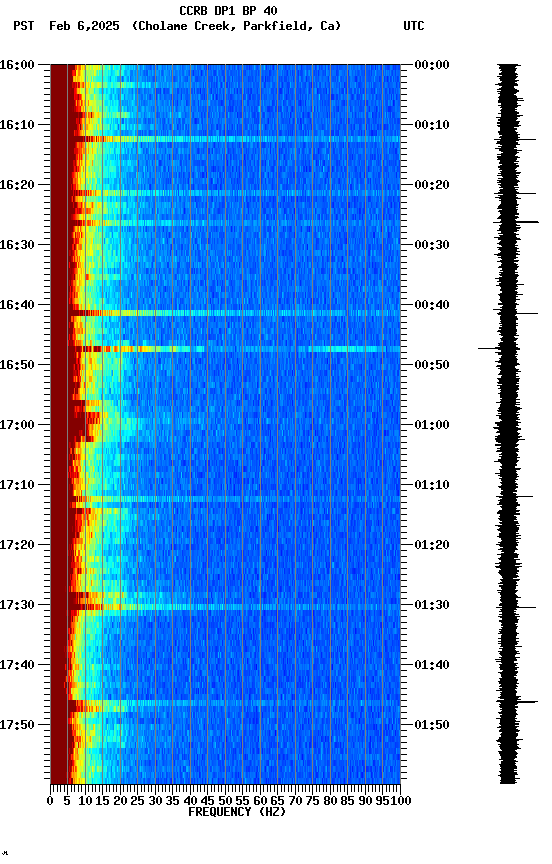The width and height of the screenshot is (552, 864).
Task: Click the "95" frequency tick label
Action: click(x=381, y=801)
